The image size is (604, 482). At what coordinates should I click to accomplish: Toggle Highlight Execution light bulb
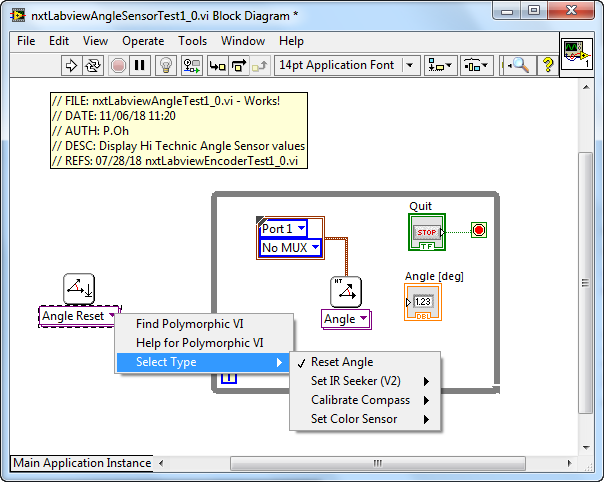[x=166, y=65]
